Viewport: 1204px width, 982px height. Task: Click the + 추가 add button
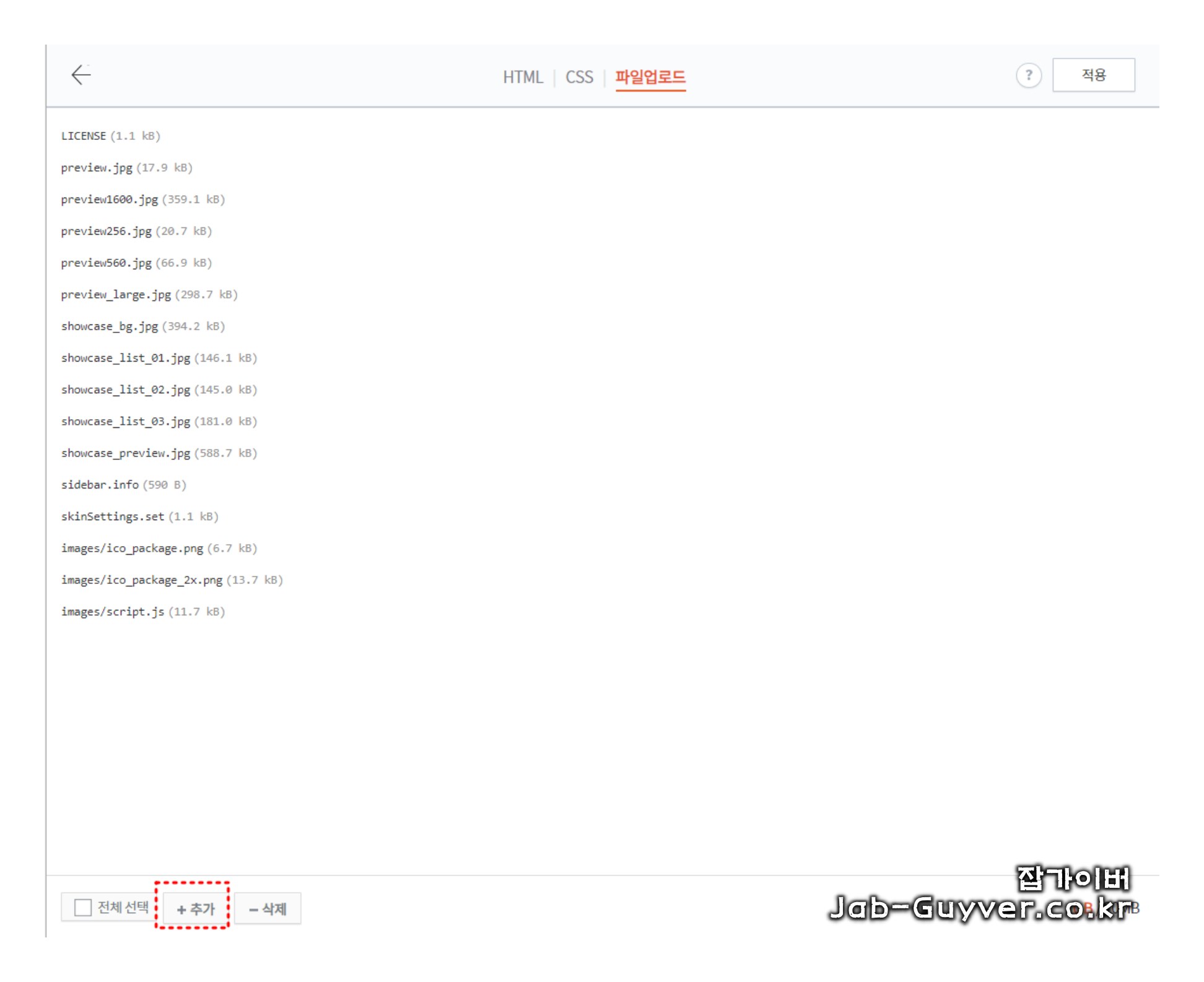tap(195, 909)
